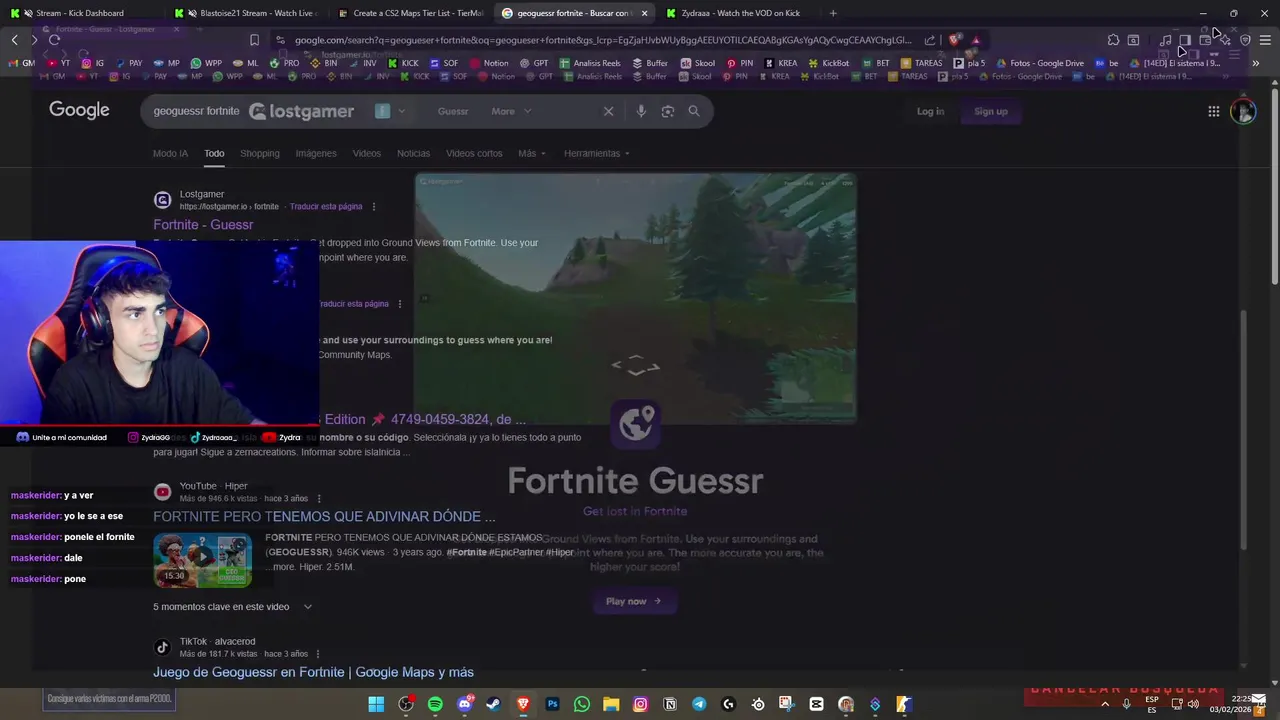Click the faded Log in button

pos(930,111)
